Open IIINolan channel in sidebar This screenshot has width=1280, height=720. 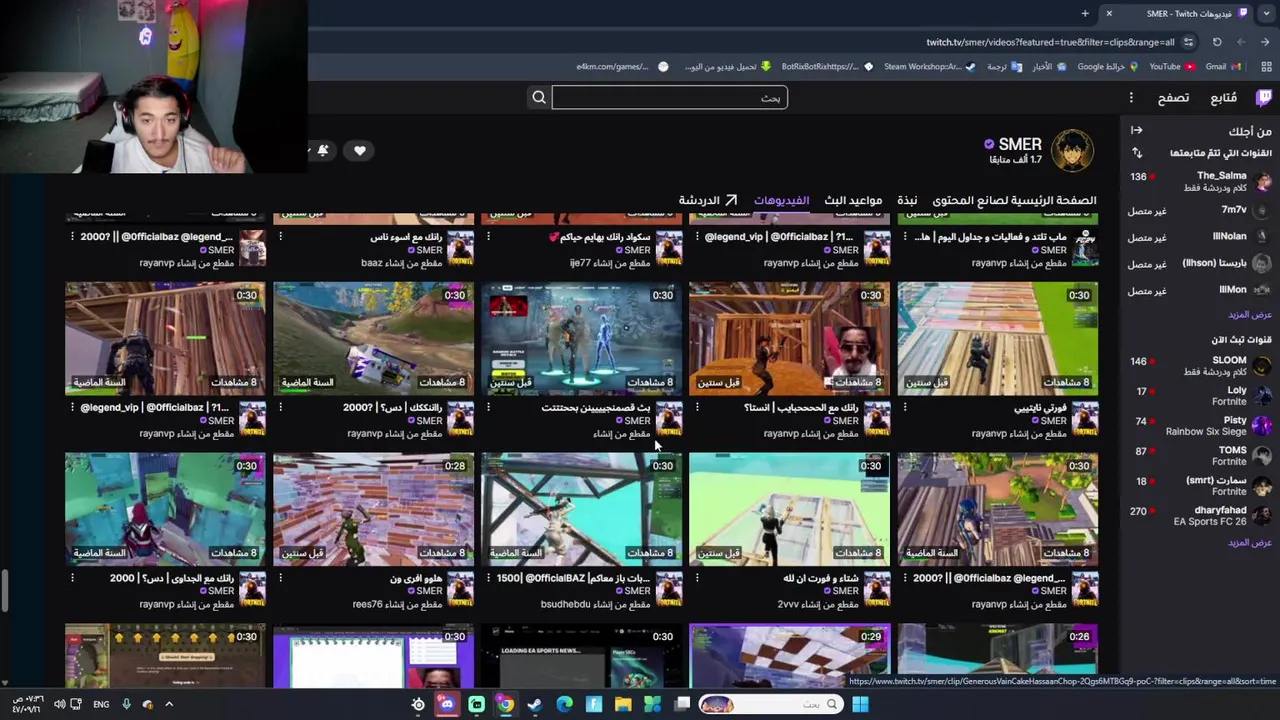coord(1200,237)
